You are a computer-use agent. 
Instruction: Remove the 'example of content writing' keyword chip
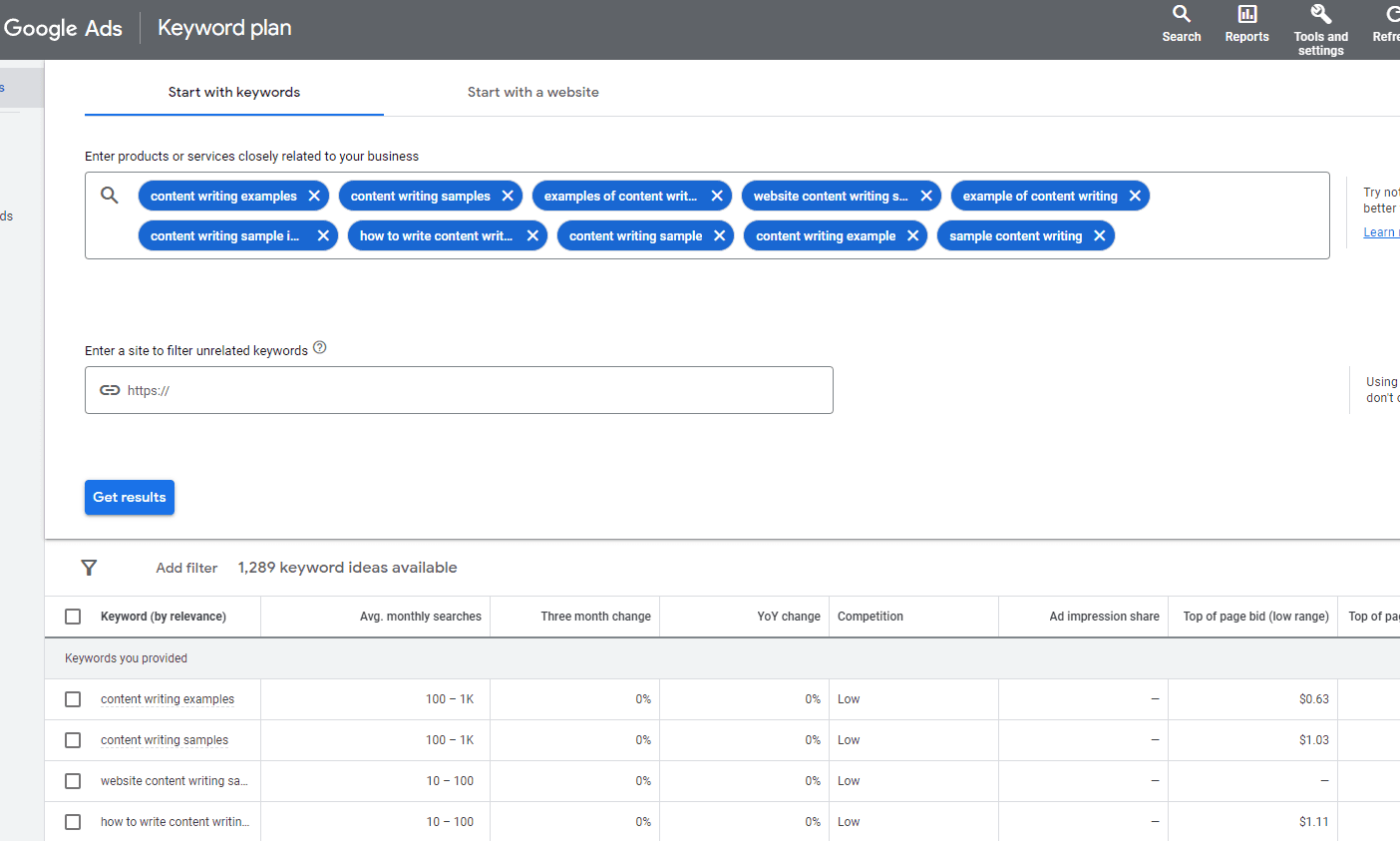coord(1134,196)
